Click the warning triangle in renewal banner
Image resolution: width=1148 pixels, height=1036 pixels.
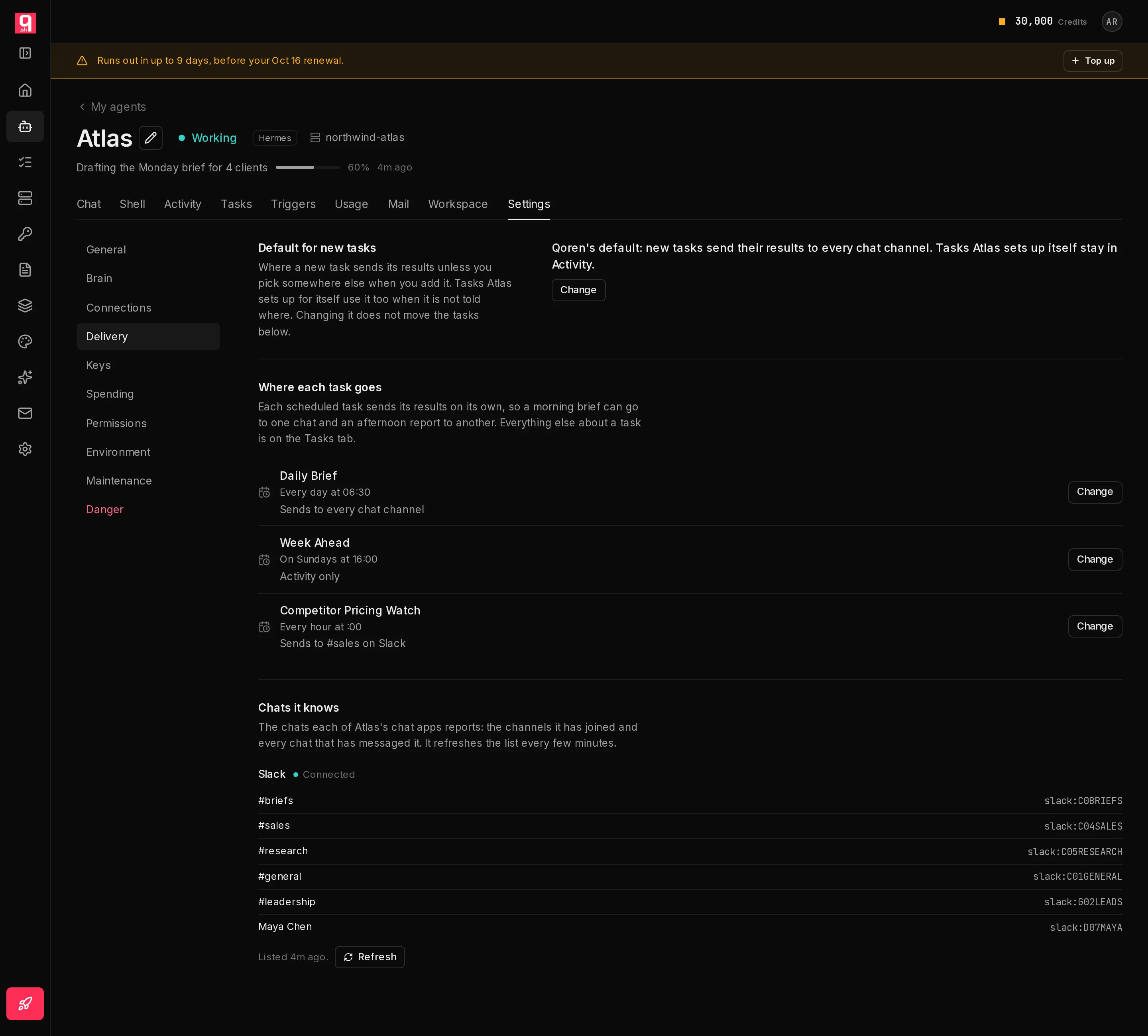(x=82, y=61)
